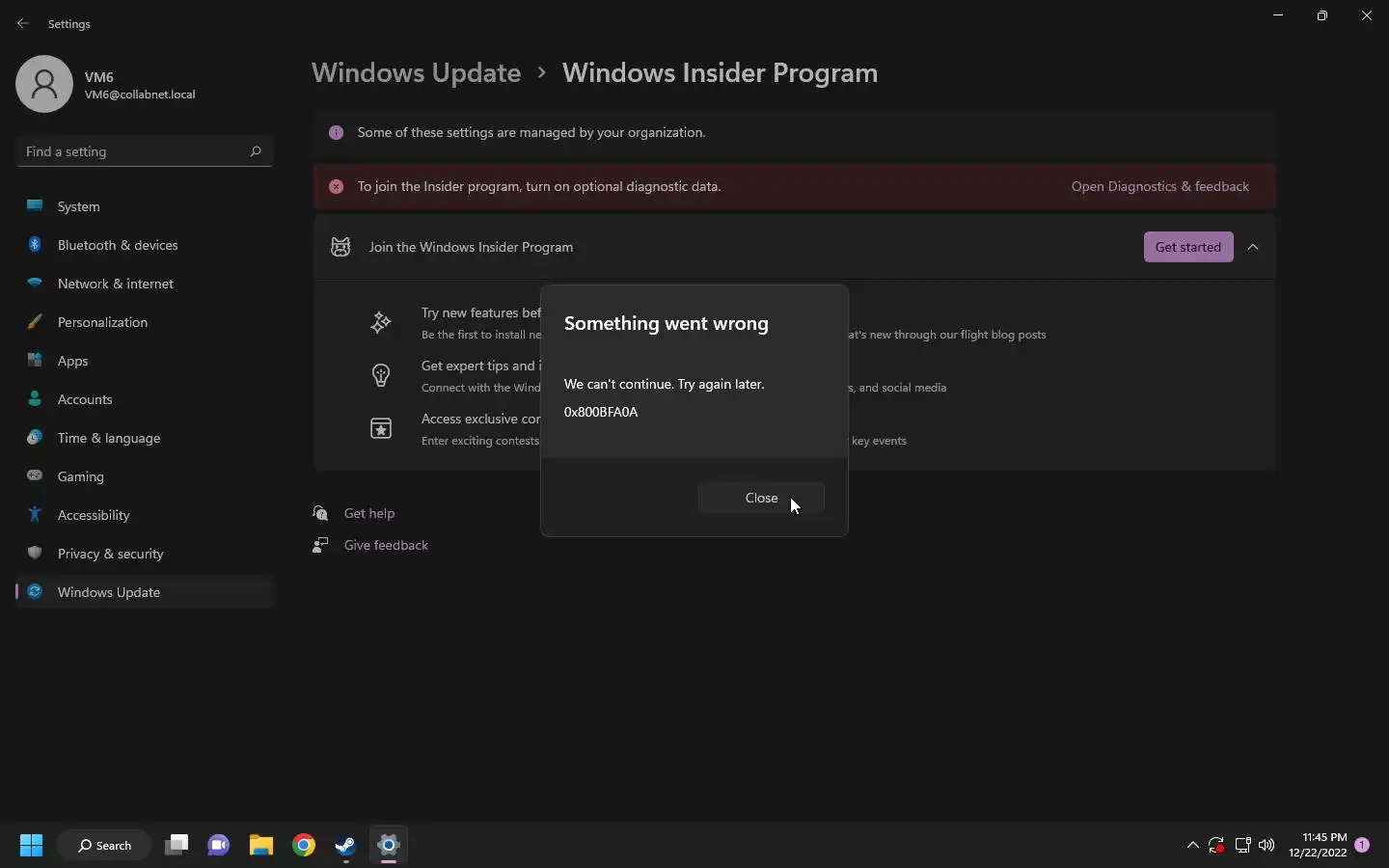Screen dimensions: 1389x868
Task: Launch Google Chrome from the taskbar
Action: pos(304,846)
